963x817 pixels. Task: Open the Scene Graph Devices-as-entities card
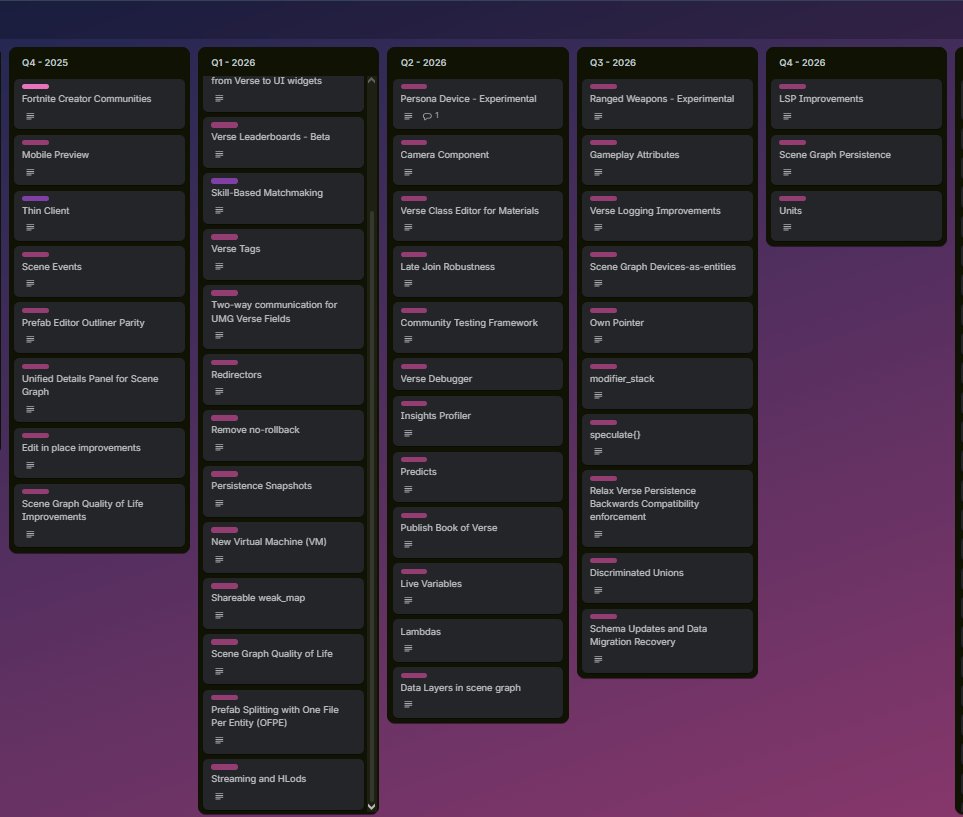(667, 272)
